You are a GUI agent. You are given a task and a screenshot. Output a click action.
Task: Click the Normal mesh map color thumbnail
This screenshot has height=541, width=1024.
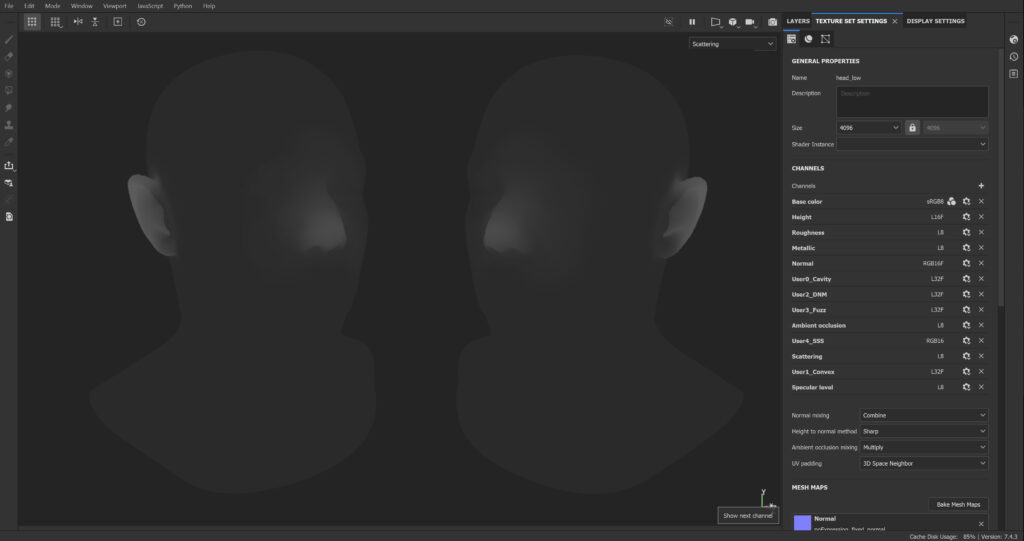click(x=802, y=523)
